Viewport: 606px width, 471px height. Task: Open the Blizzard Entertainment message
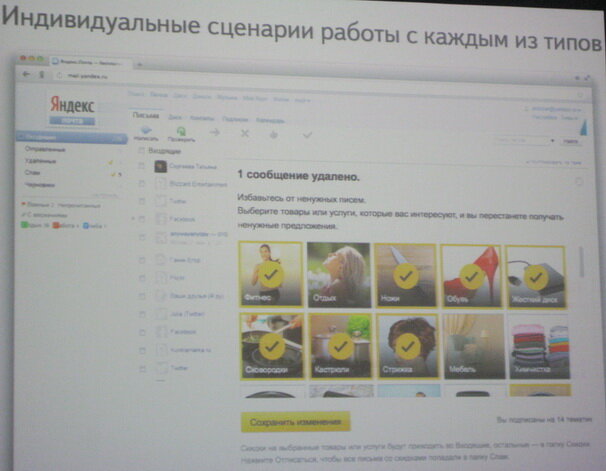coord(198,184)
